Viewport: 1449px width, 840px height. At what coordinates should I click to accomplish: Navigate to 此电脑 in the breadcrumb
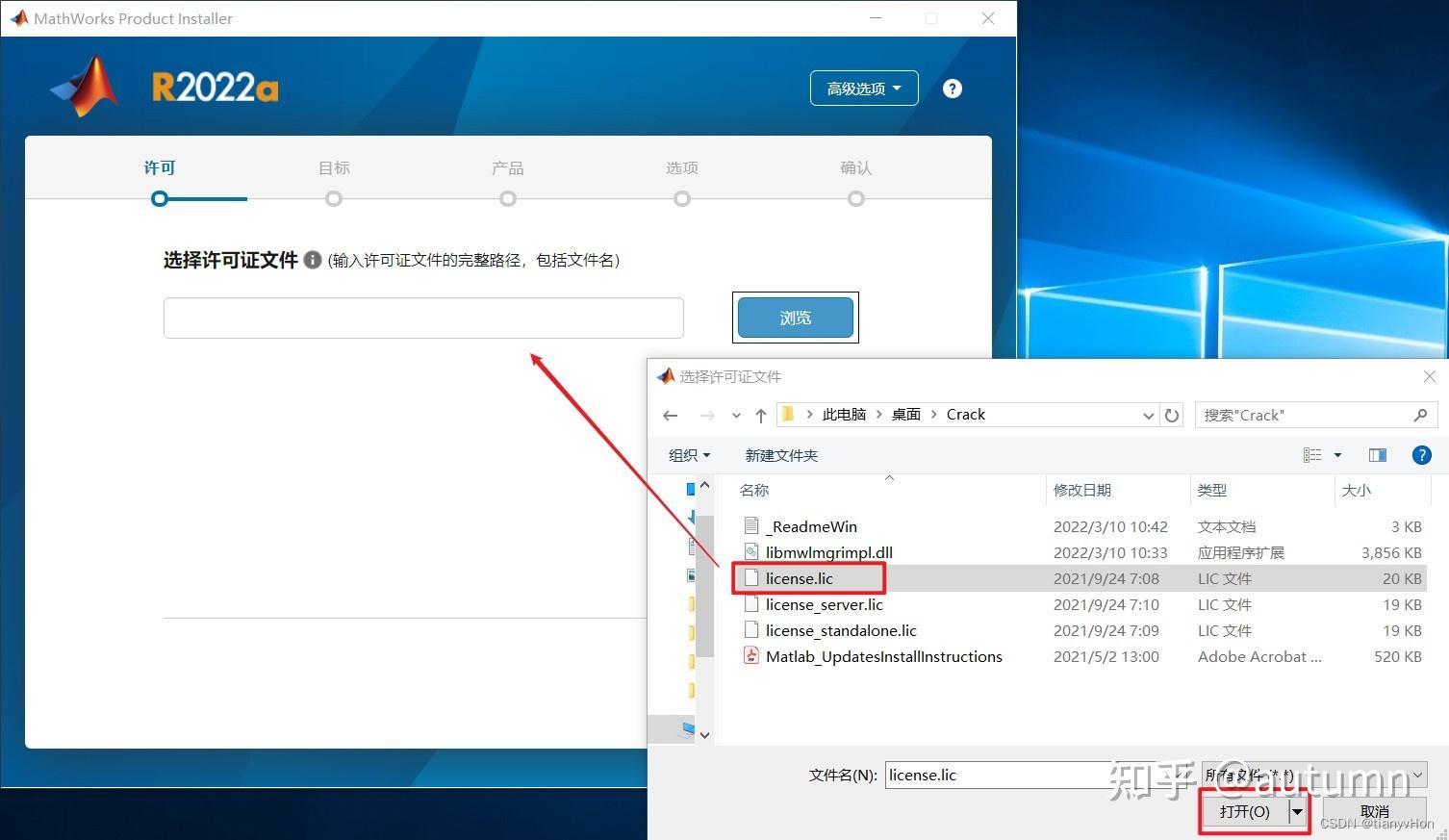click(844, 414)
